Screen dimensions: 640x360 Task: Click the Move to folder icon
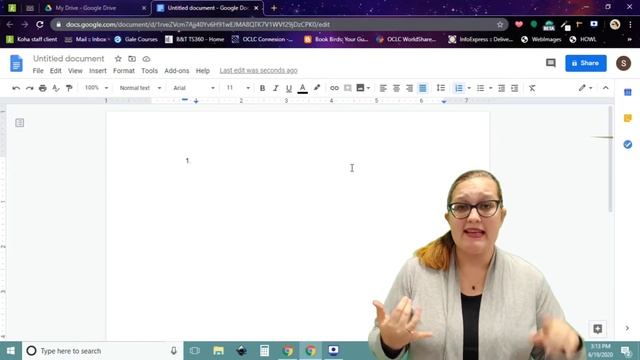click(x=132, y=59)
